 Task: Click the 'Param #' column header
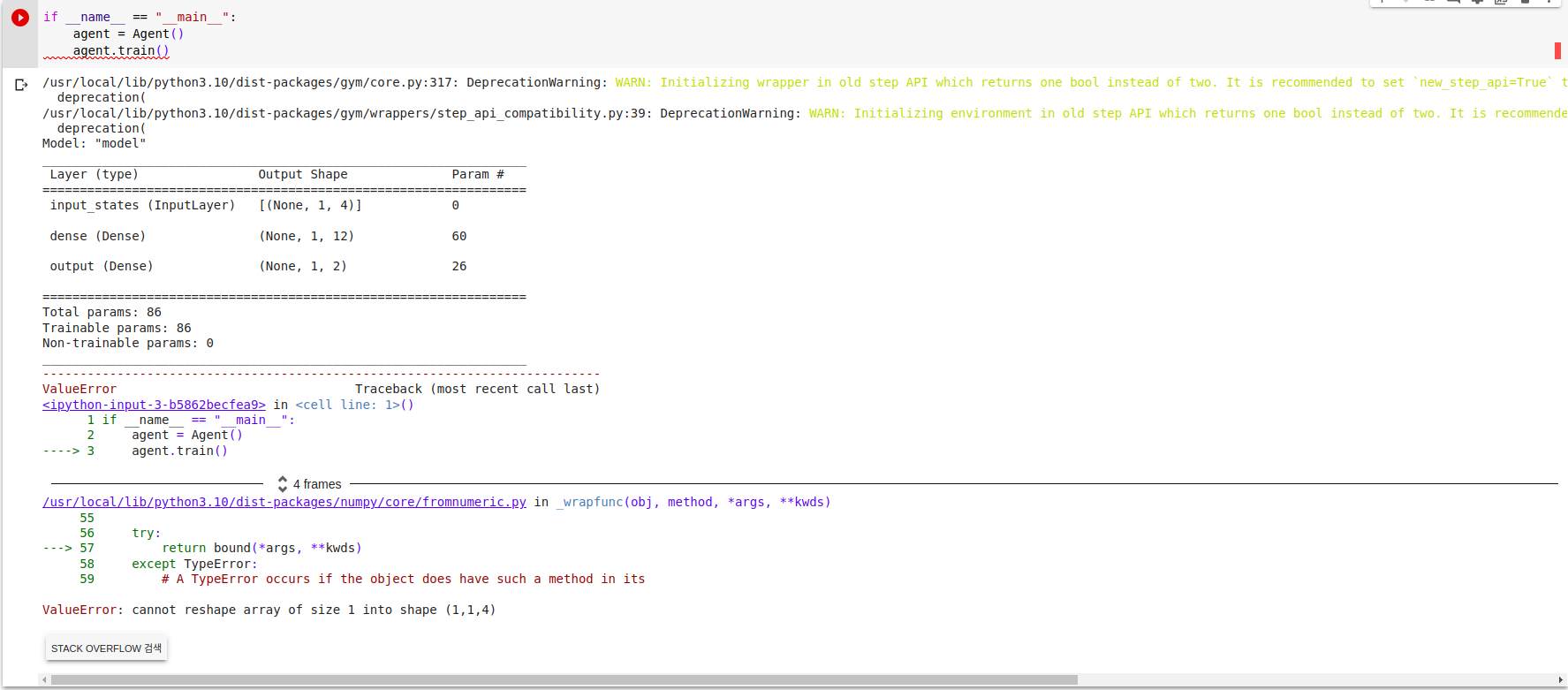click(478, 174)
